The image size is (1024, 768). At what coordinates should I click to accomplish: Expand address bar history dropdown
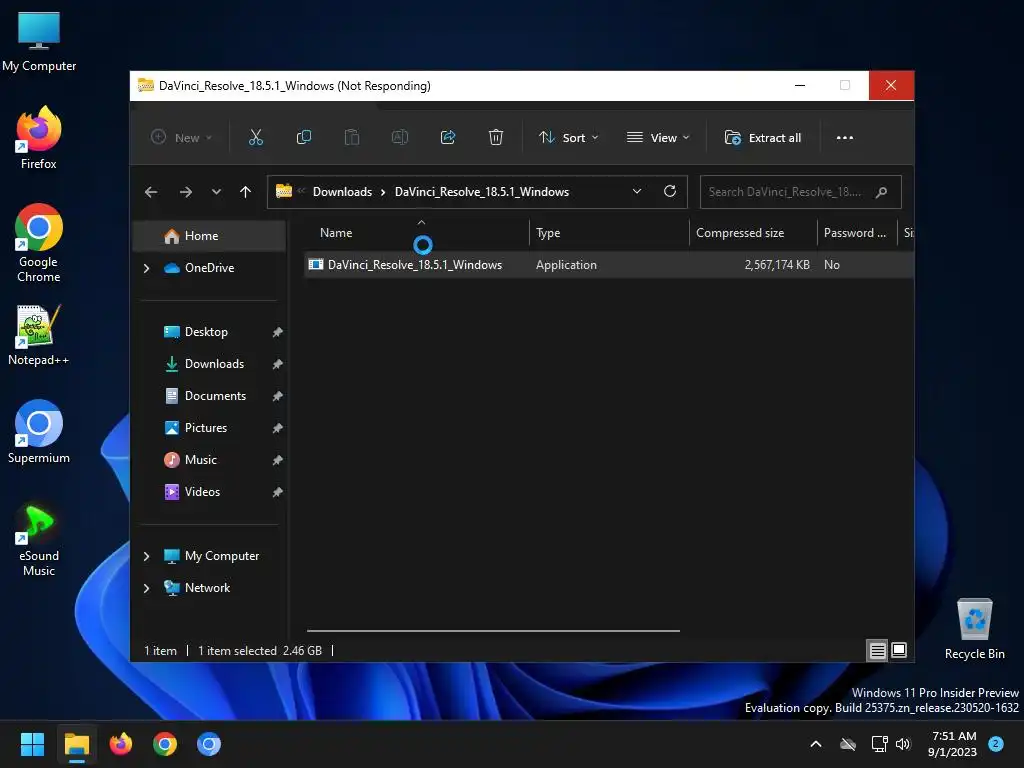(637, 191)
